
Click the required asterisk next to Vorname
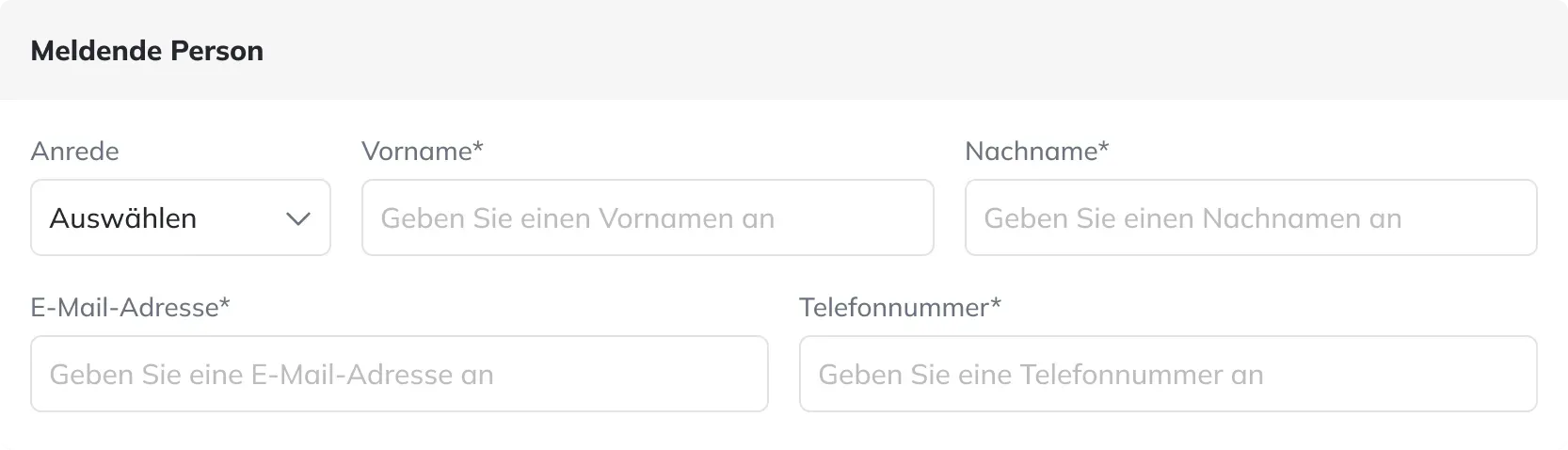click(x=478, y=147)
